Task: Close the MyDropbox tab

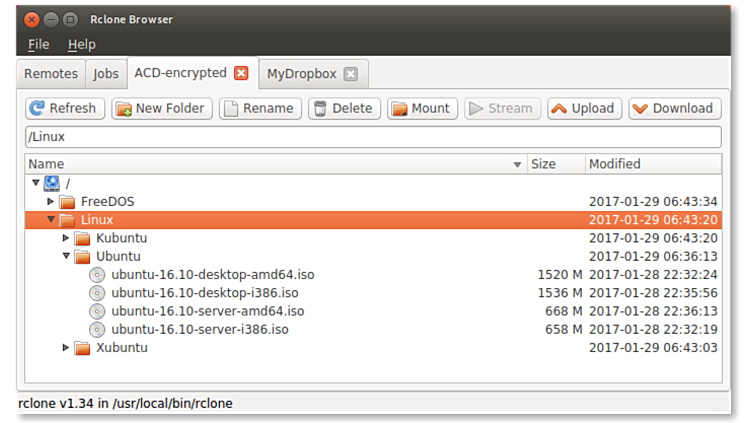Action: (x=350, y=73)
